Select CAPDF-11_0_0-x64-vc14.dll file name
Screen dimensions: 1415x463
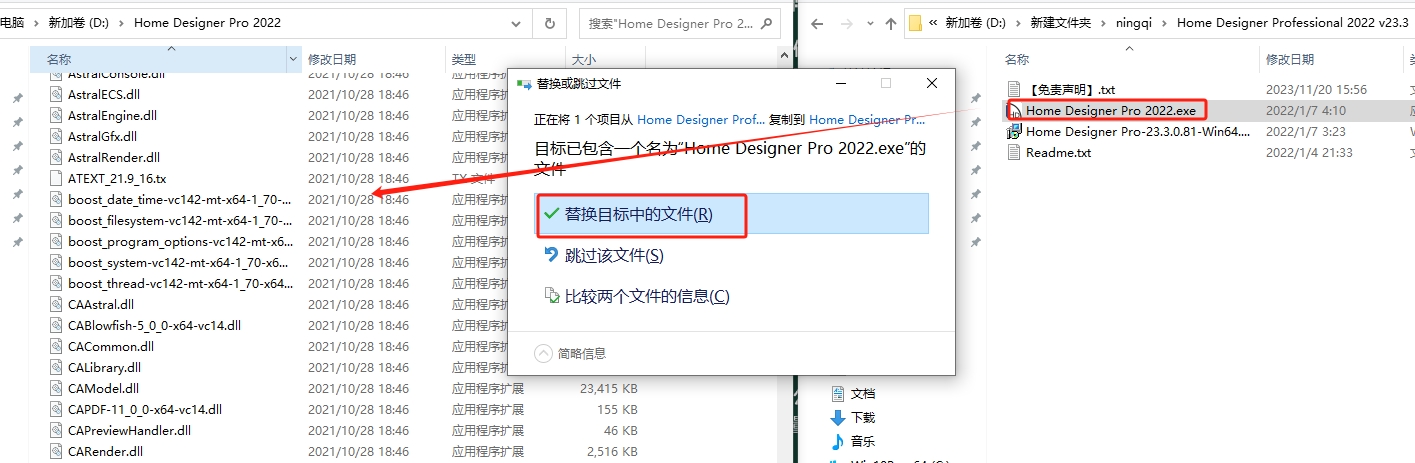point(145,410)
